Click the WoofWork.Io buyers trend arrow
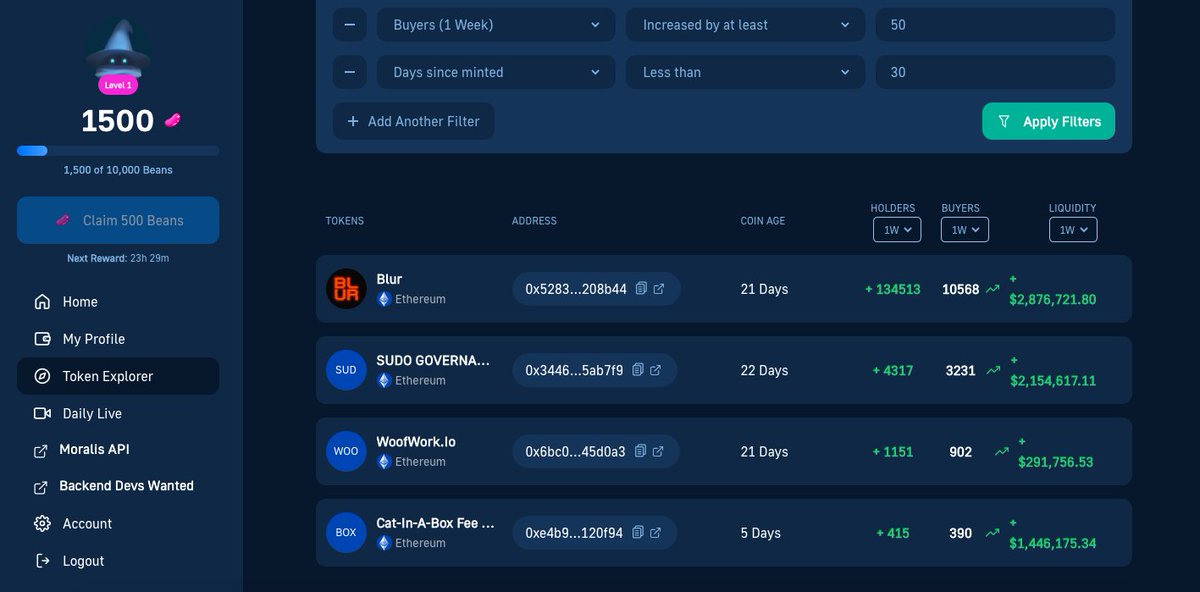This screenshot has height=592, width=1200. [x=1001, y=452]
